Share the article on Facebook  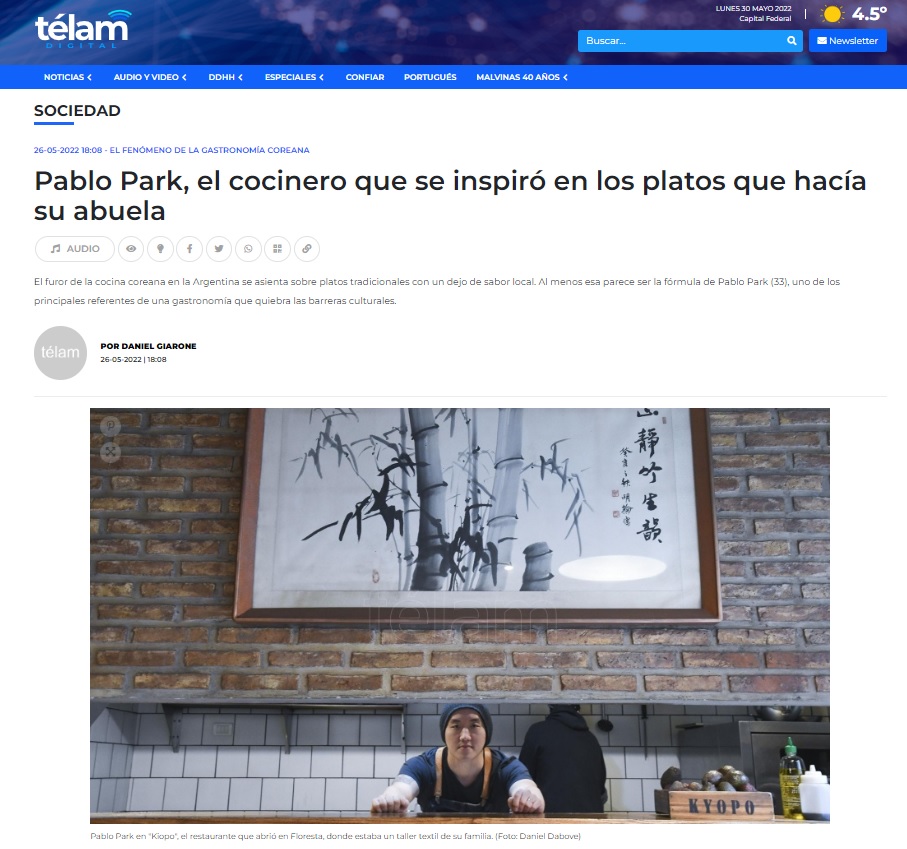[189, 249]
